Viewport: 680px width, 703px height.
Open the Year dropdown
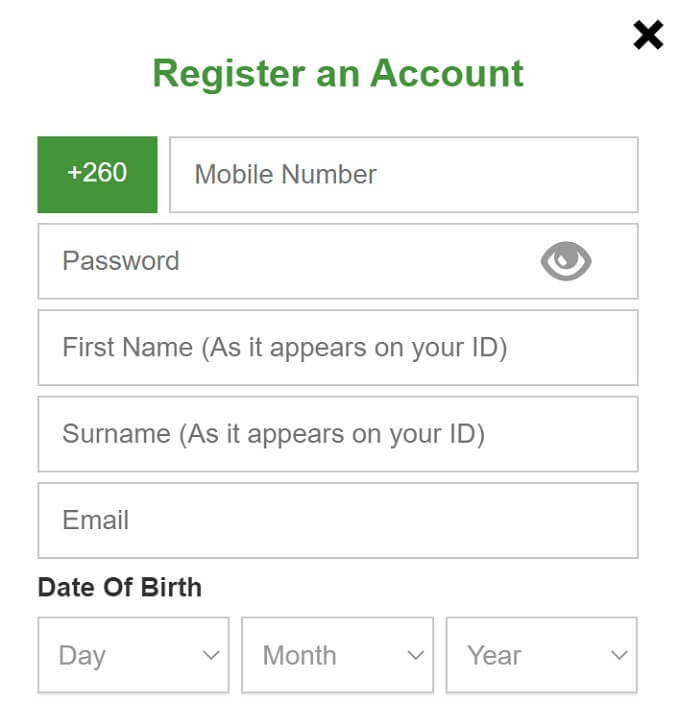[541, 655]
